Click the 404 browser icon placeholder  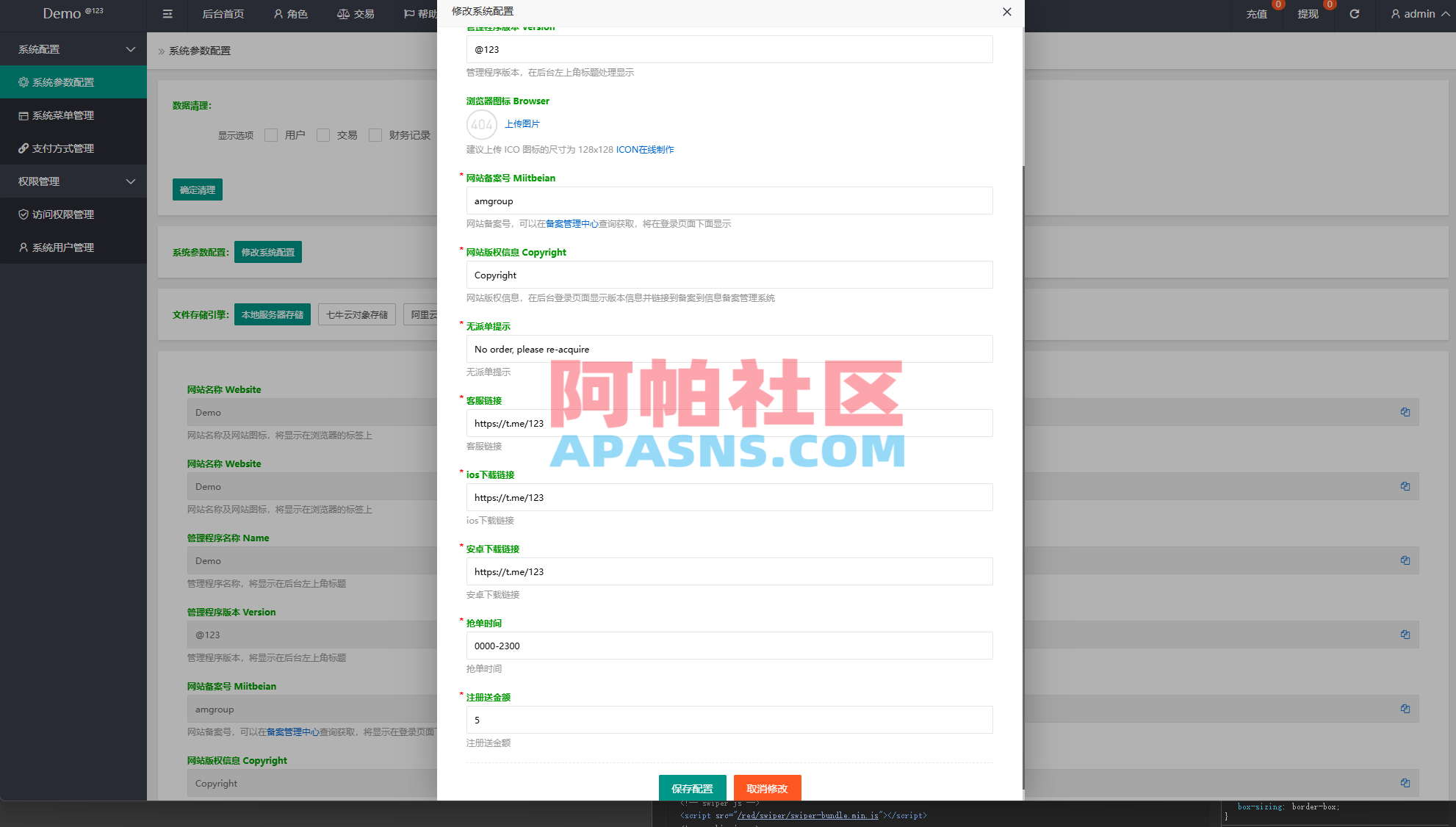(x=482, y=124)
